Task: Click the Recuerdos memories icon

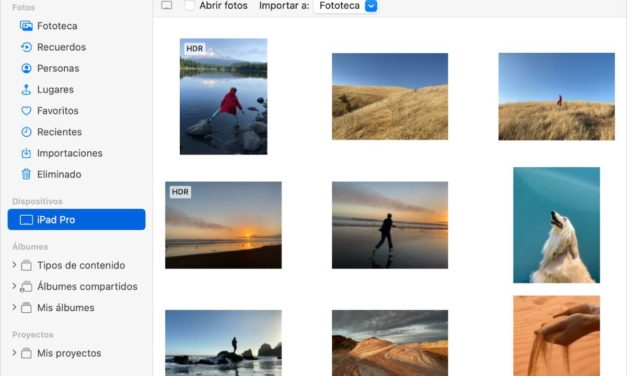Action: (26, 47)
